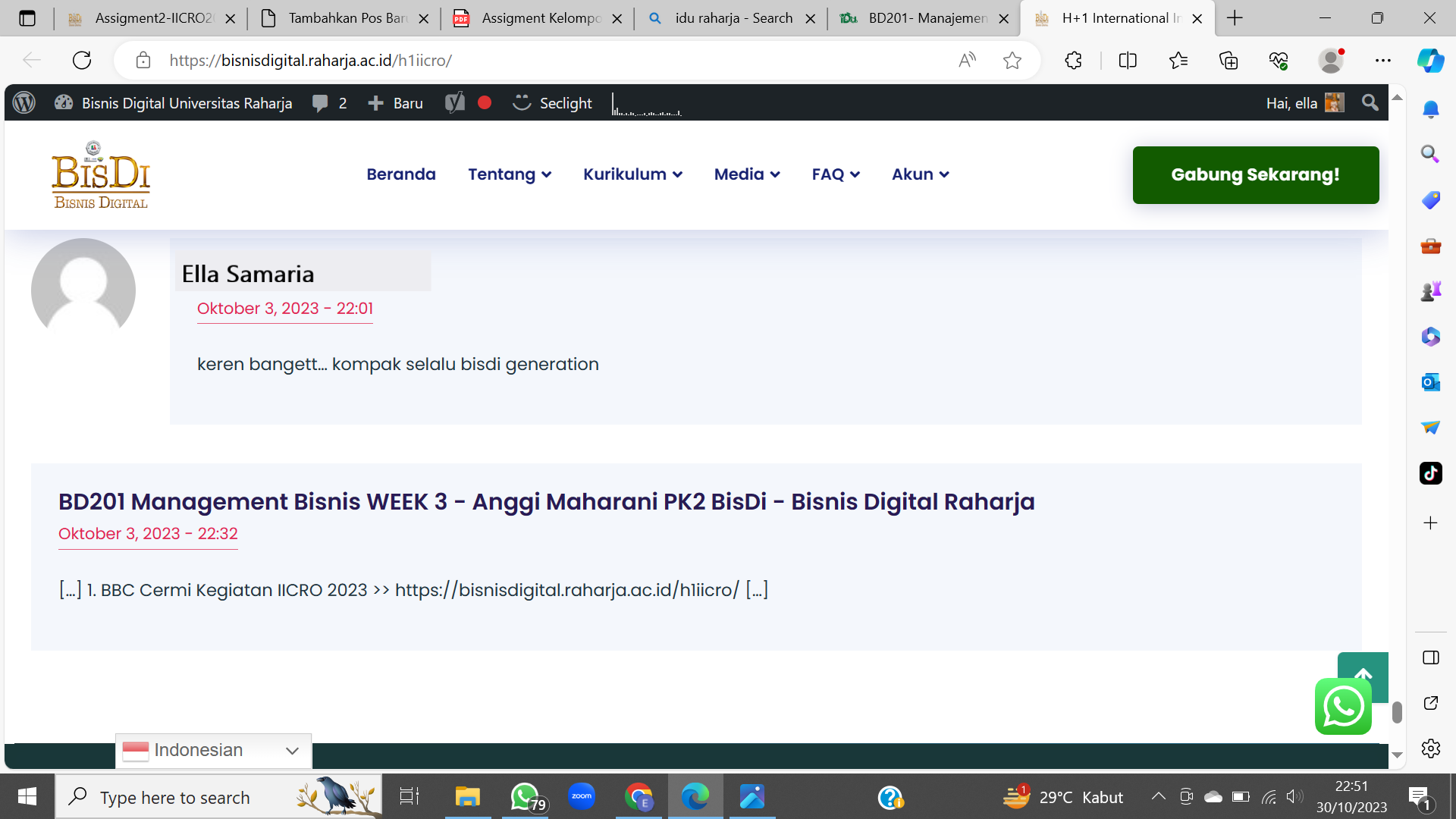Expand the Akun menu
Viewport: 1456px width, 819px height.
pyautogui.click(x=921, y=174)
